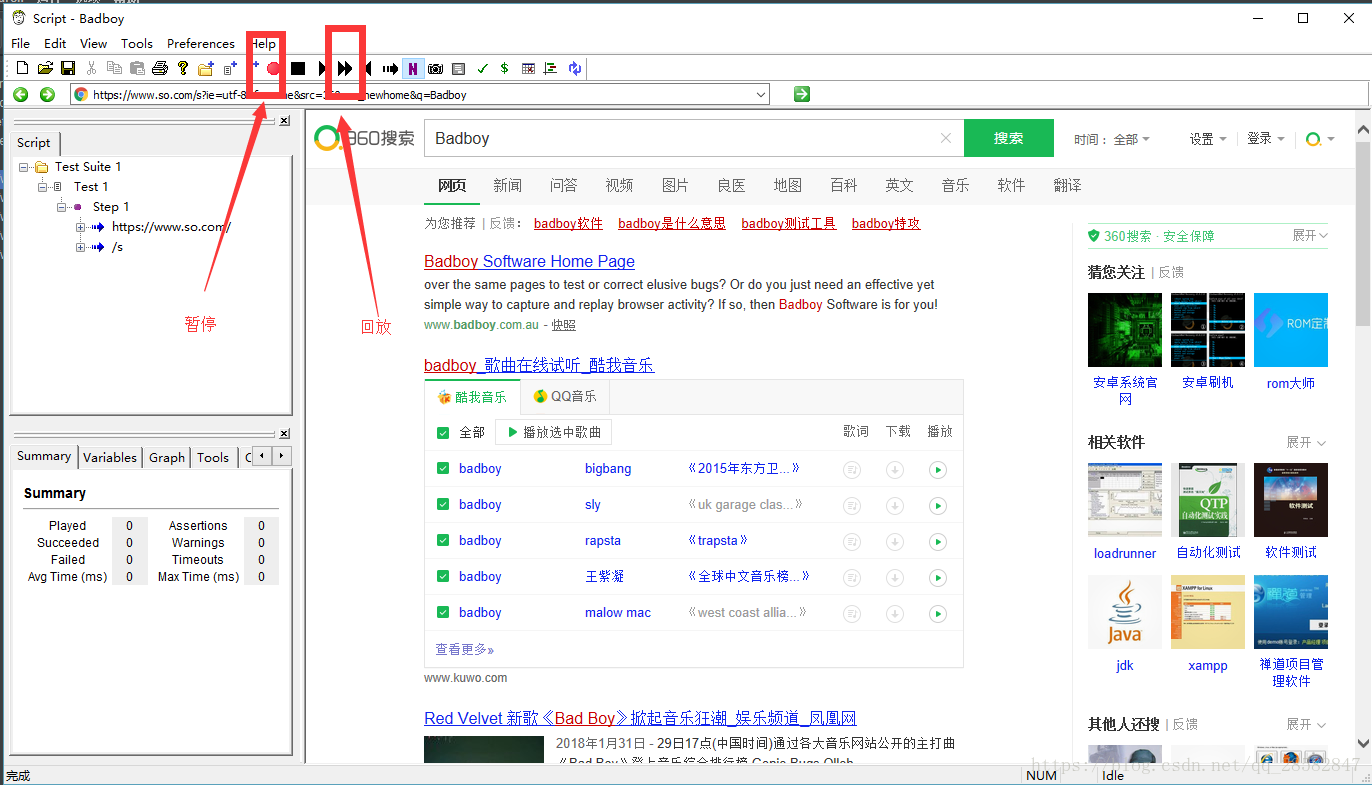1372x785 pixels.
Task: Collapse Step 1 tree node
Action: (x=62, y=207)
